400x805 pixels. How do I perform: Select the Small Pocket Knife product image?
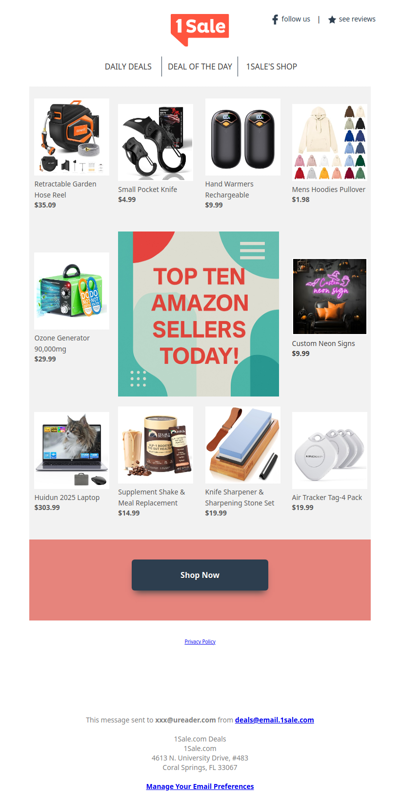coord(156,142)
